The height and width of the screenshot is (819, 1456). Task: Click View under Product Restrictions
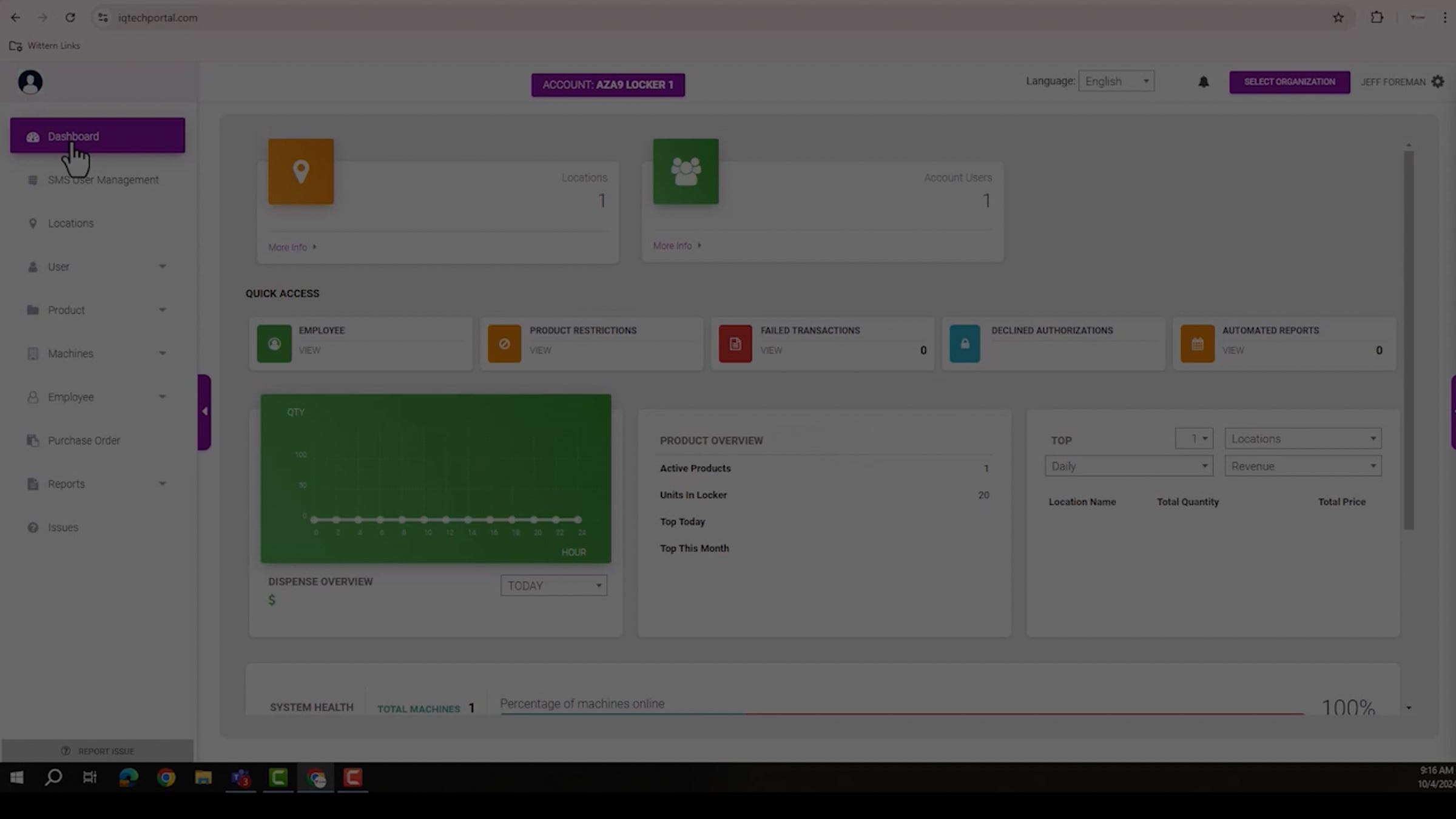541,351
